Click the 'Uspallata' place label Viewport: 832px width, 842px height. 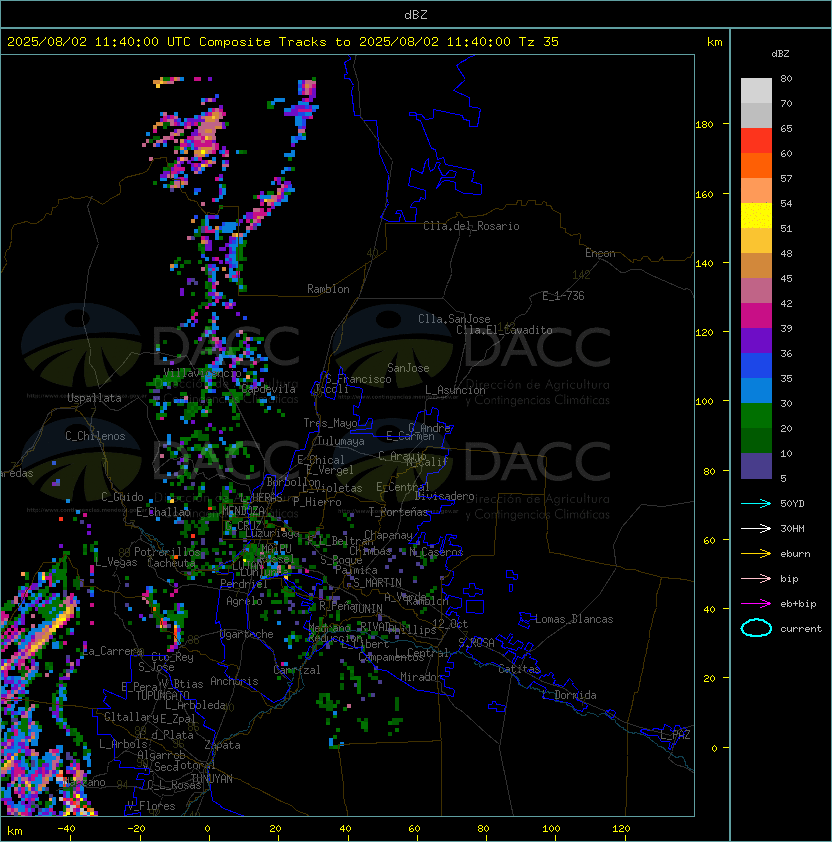[x=94, y=398]
